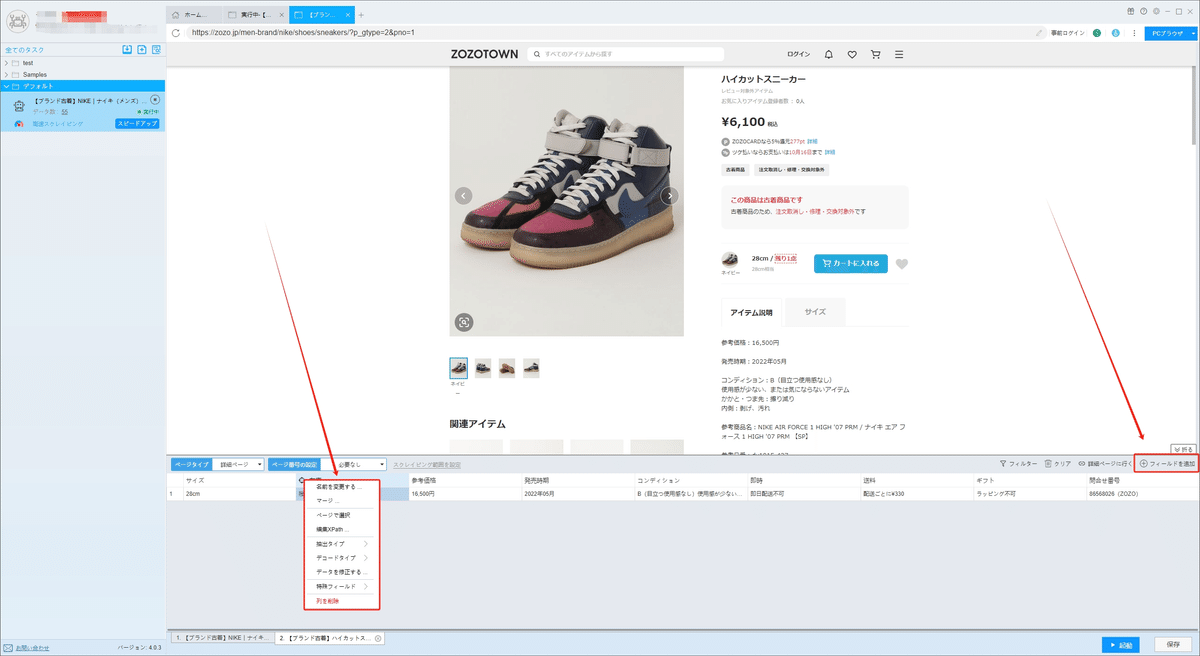1200x656 pixels.
Task: Click the ZOZOTOWN notification bell icon
Action: click(828, 54)
